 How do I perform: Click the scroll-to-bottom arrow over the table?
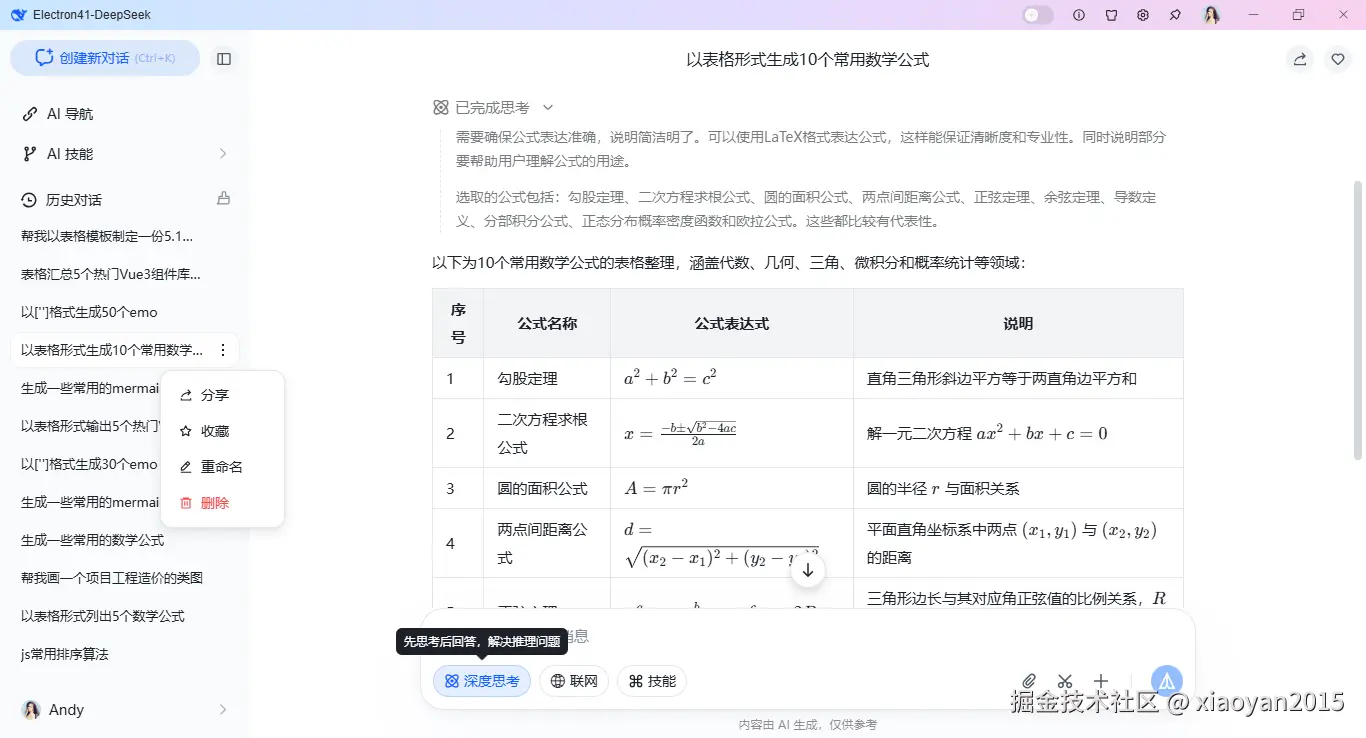click(807, 570)
